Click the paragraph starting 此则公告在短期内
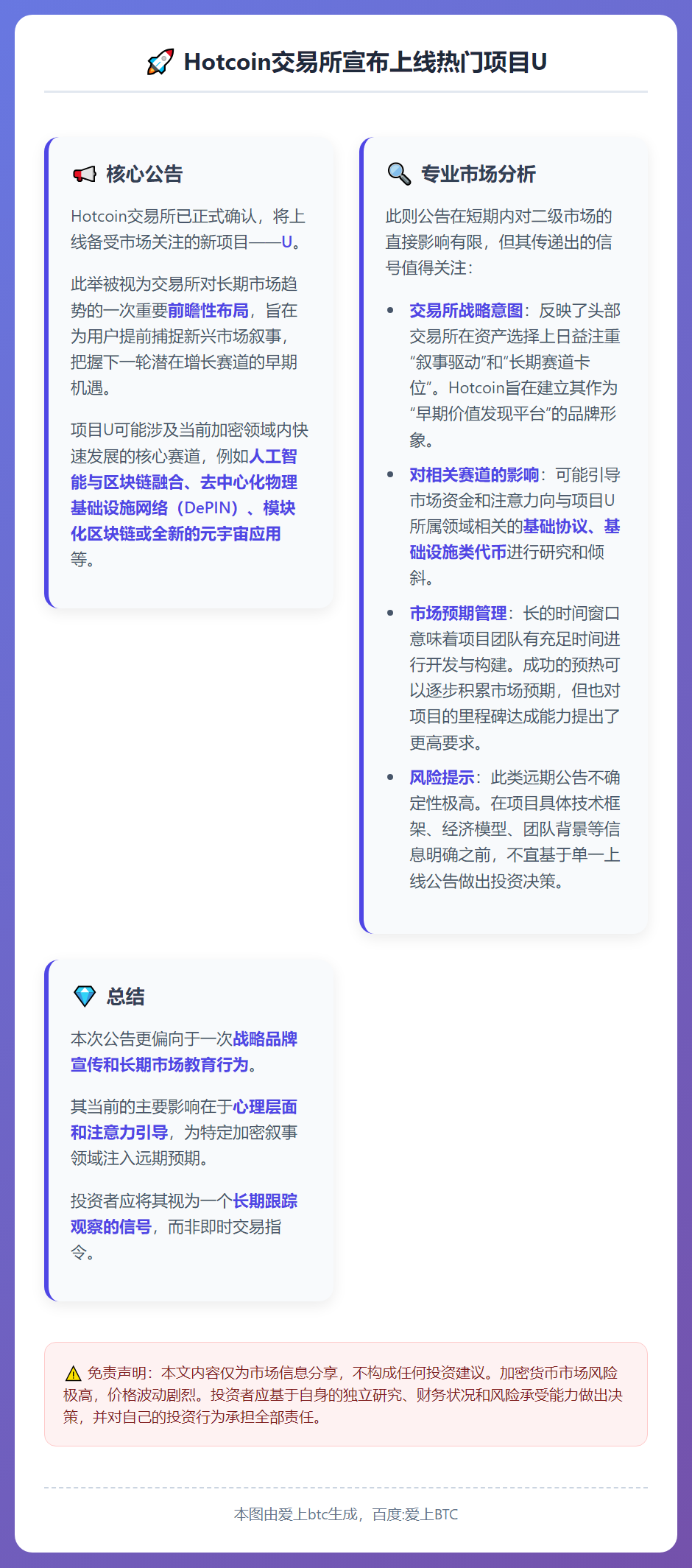Image resolution: width=692 pixels, height=1568 pixels. pos(499,242)
